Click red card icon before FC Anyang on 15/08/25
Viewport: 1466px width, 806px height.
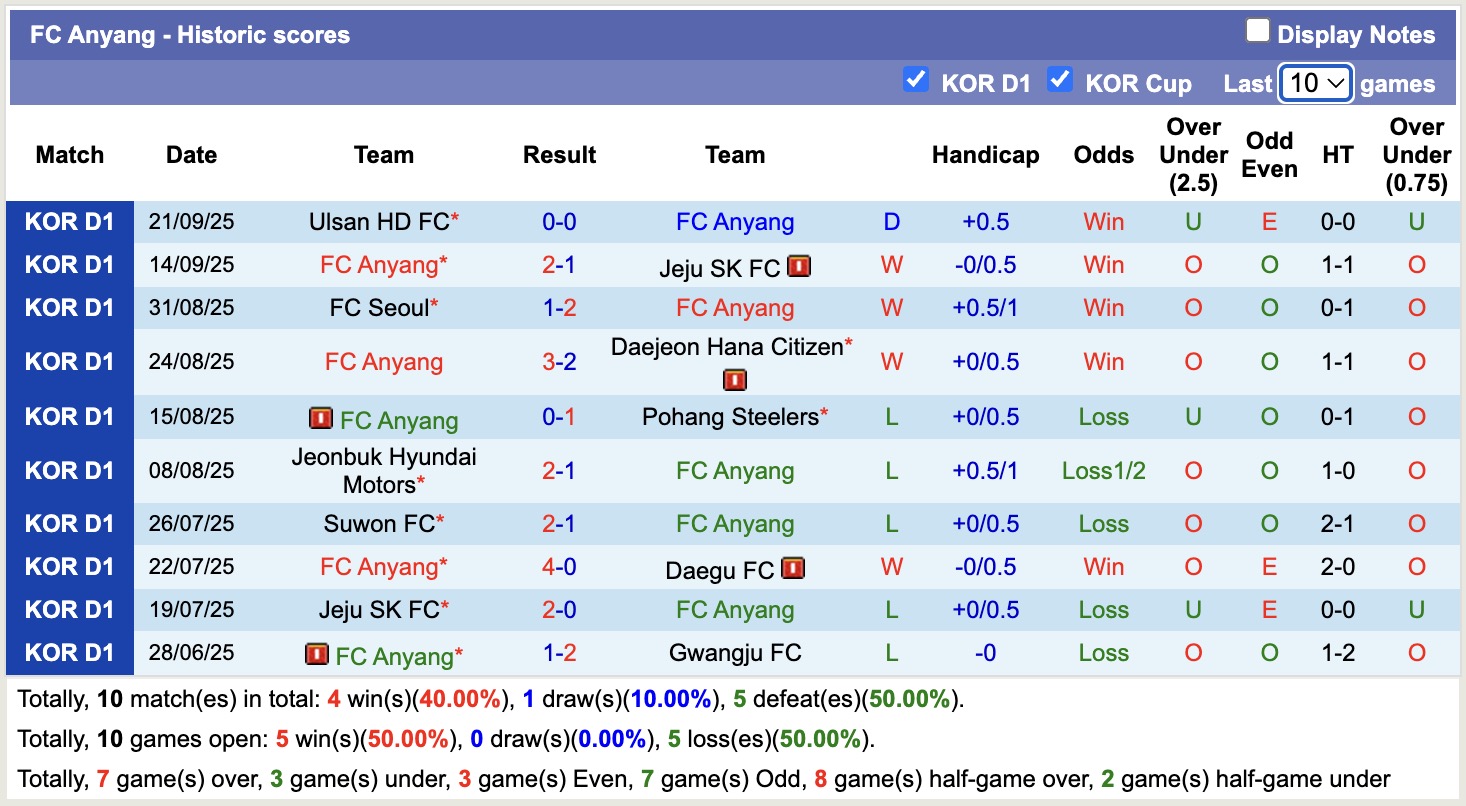pos(321,418)
